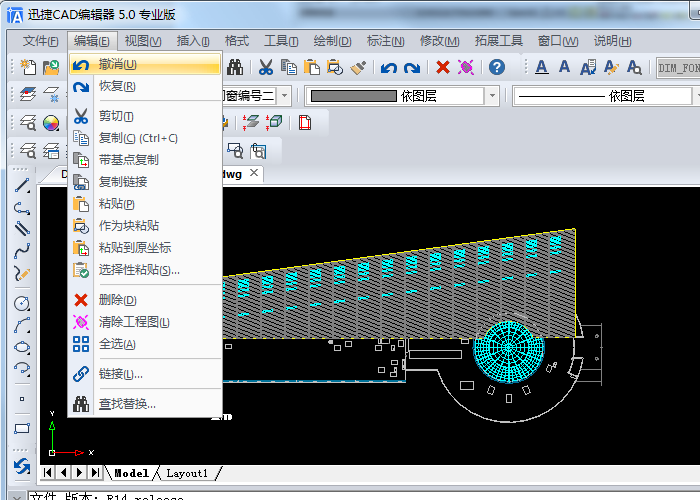The image size is (700, 500).
Task: Click the binoculars Find icon in toolbar
Action: [235, 67]
